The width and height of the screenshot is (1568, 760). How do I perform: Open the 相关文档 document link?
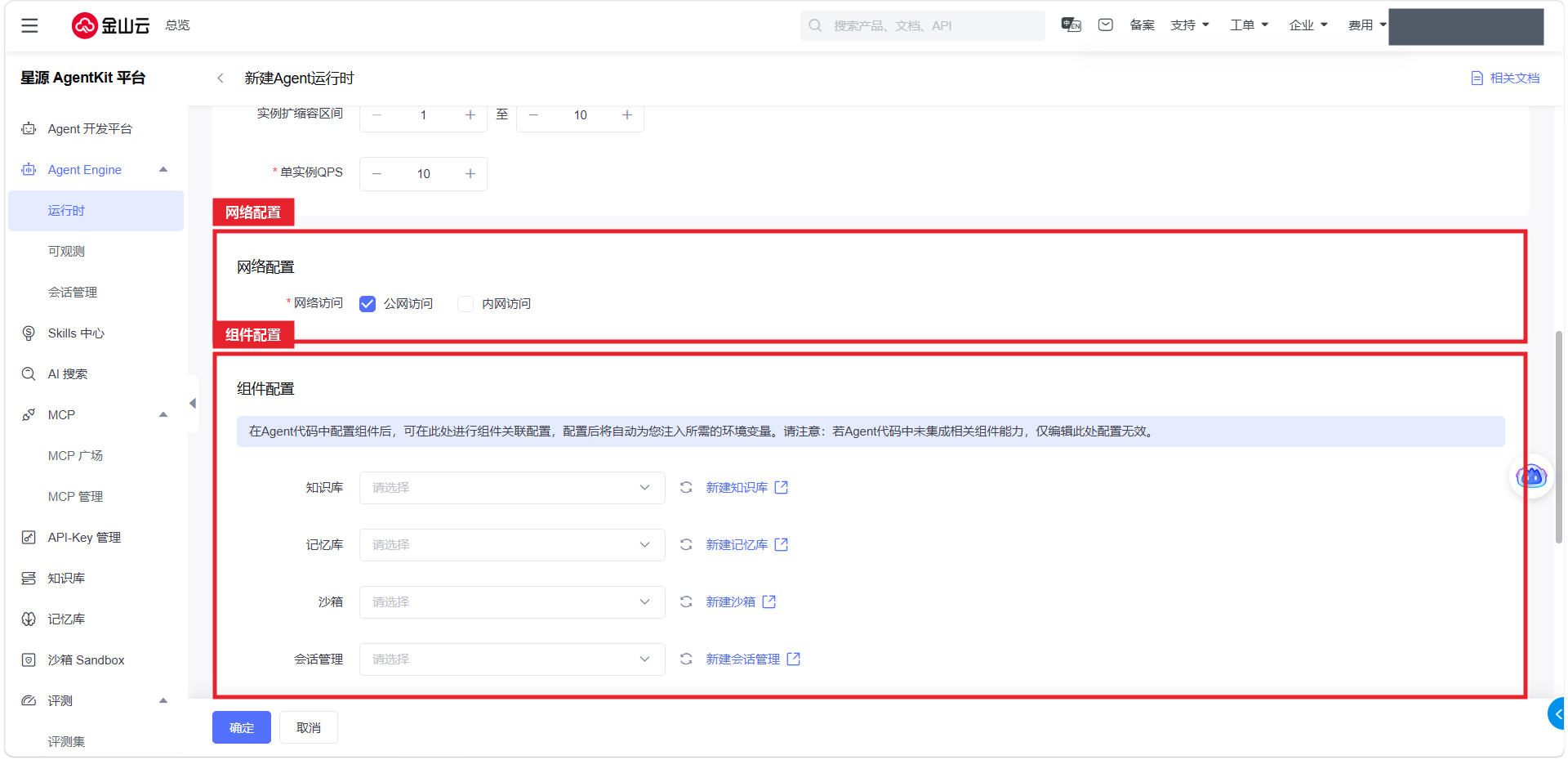[1505, 78]
